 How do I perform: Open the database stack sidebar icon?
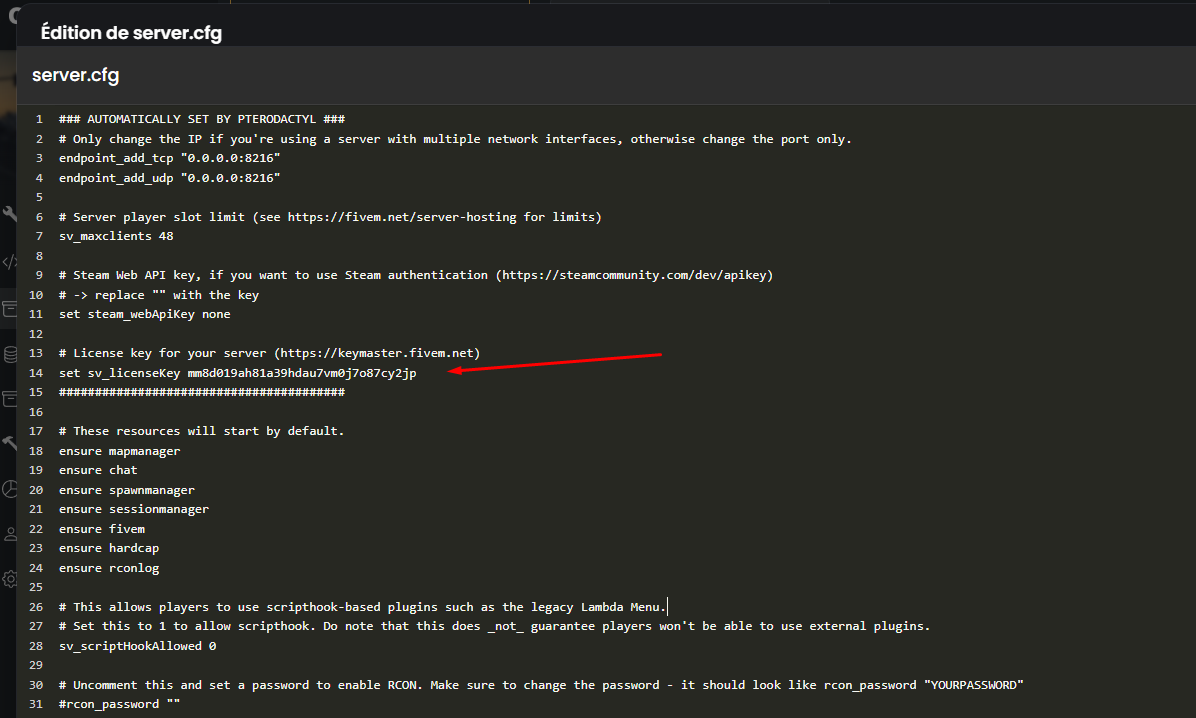(9, 354)
